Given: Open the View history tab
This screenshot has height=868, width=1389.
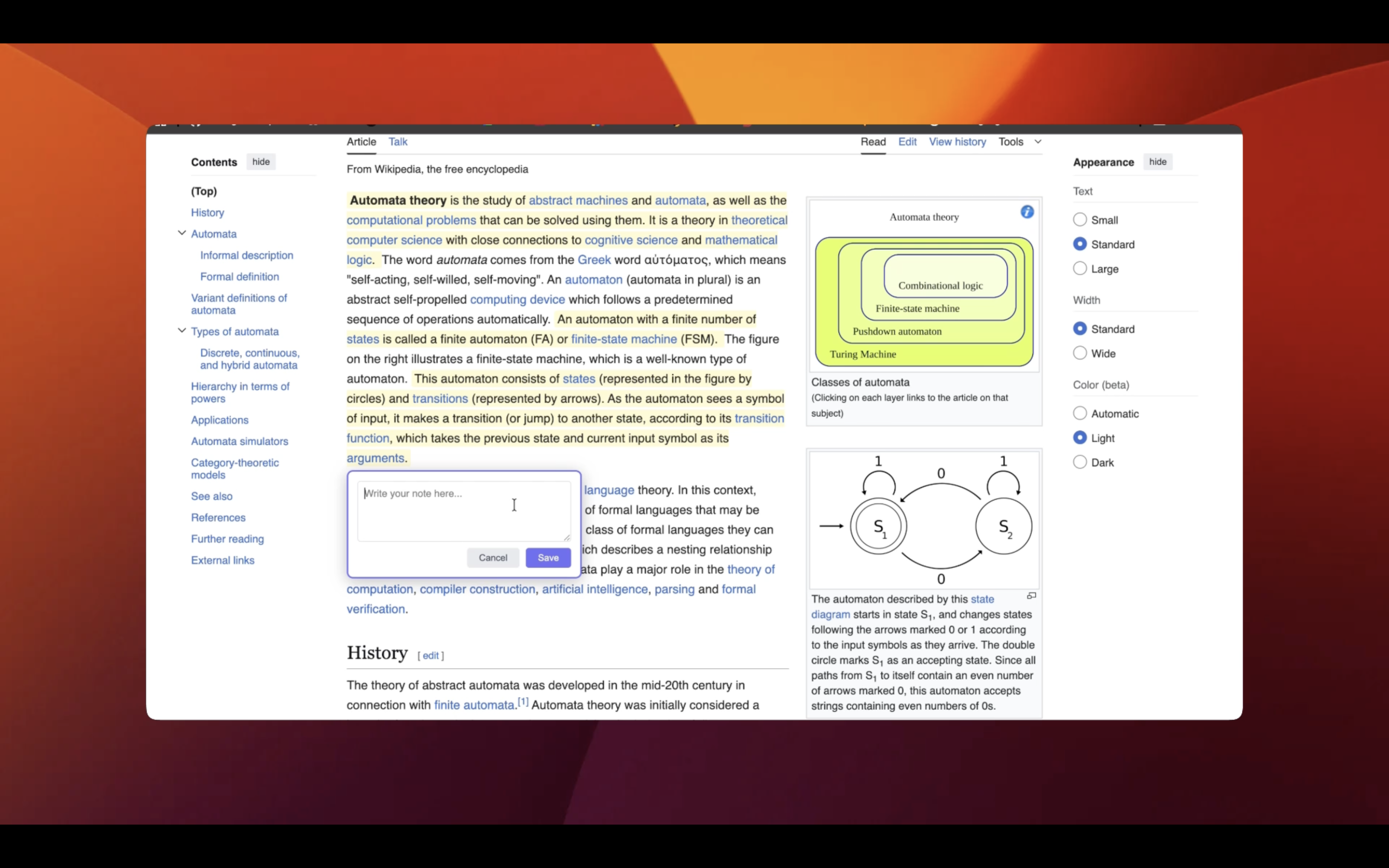Looking at the screenshot, I should pos(957,142).
